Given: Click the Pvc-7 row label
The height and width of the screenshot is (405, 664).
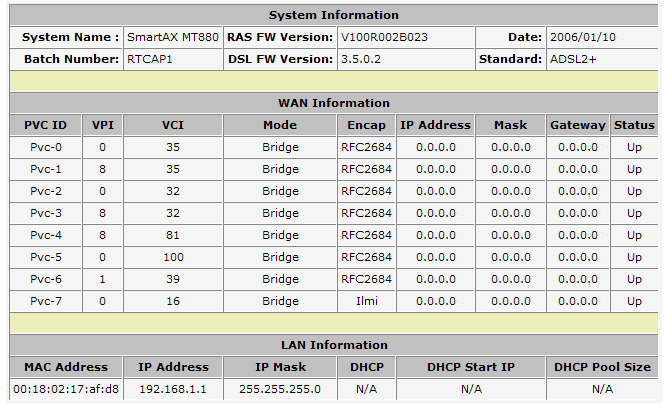Looking at the screenshot, I should [x=46, y=302].
